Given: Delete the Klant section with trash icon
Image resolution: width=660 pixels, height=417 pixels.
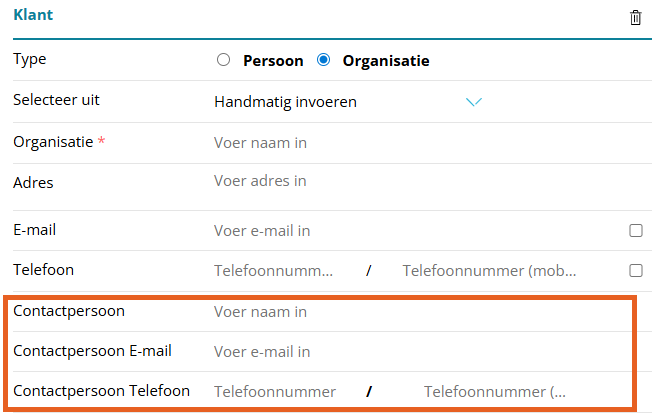Looking at the screenshot, I should 635,18.
